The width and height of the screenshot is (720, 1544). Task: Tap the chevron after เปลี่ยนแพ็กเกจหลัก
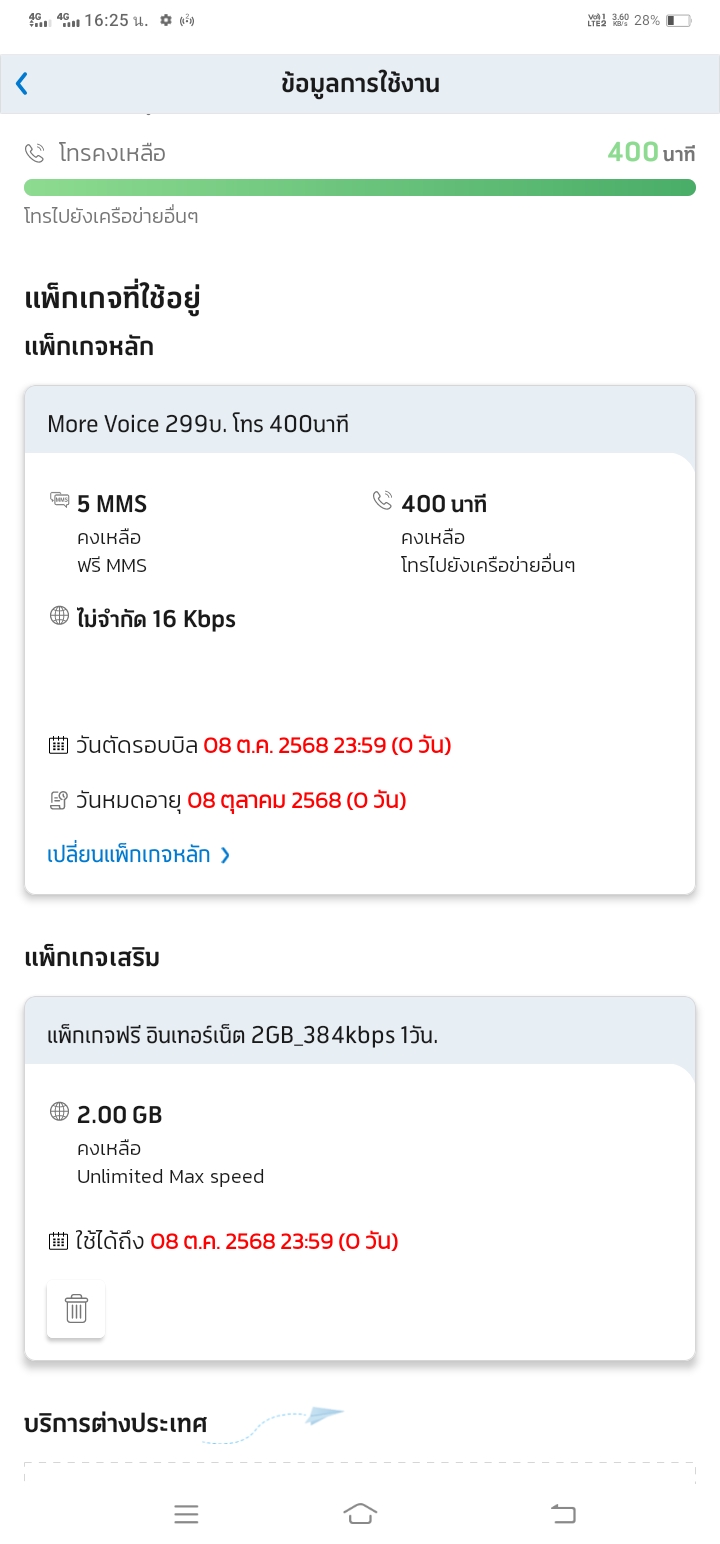pyautogui.click(x=225, y=855)
